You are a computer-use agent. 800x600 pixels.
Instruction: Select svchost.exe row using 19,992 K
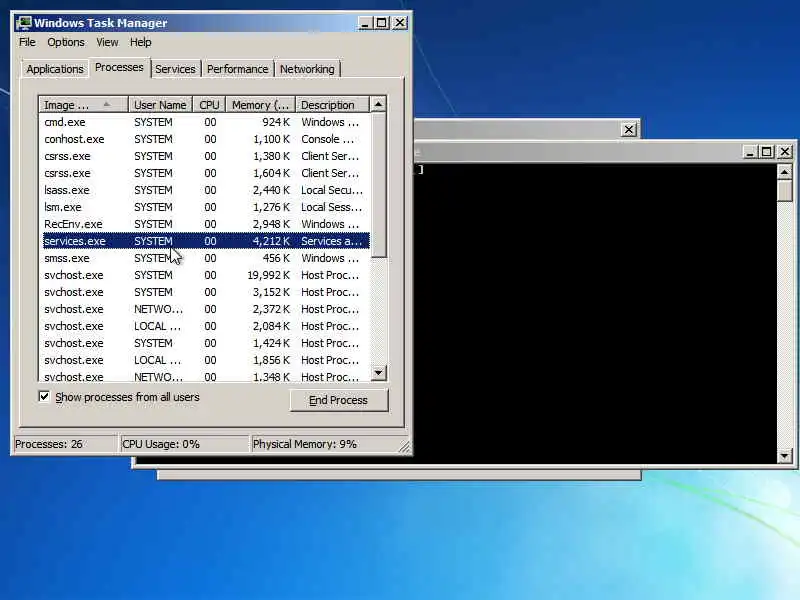pos(206,275)
